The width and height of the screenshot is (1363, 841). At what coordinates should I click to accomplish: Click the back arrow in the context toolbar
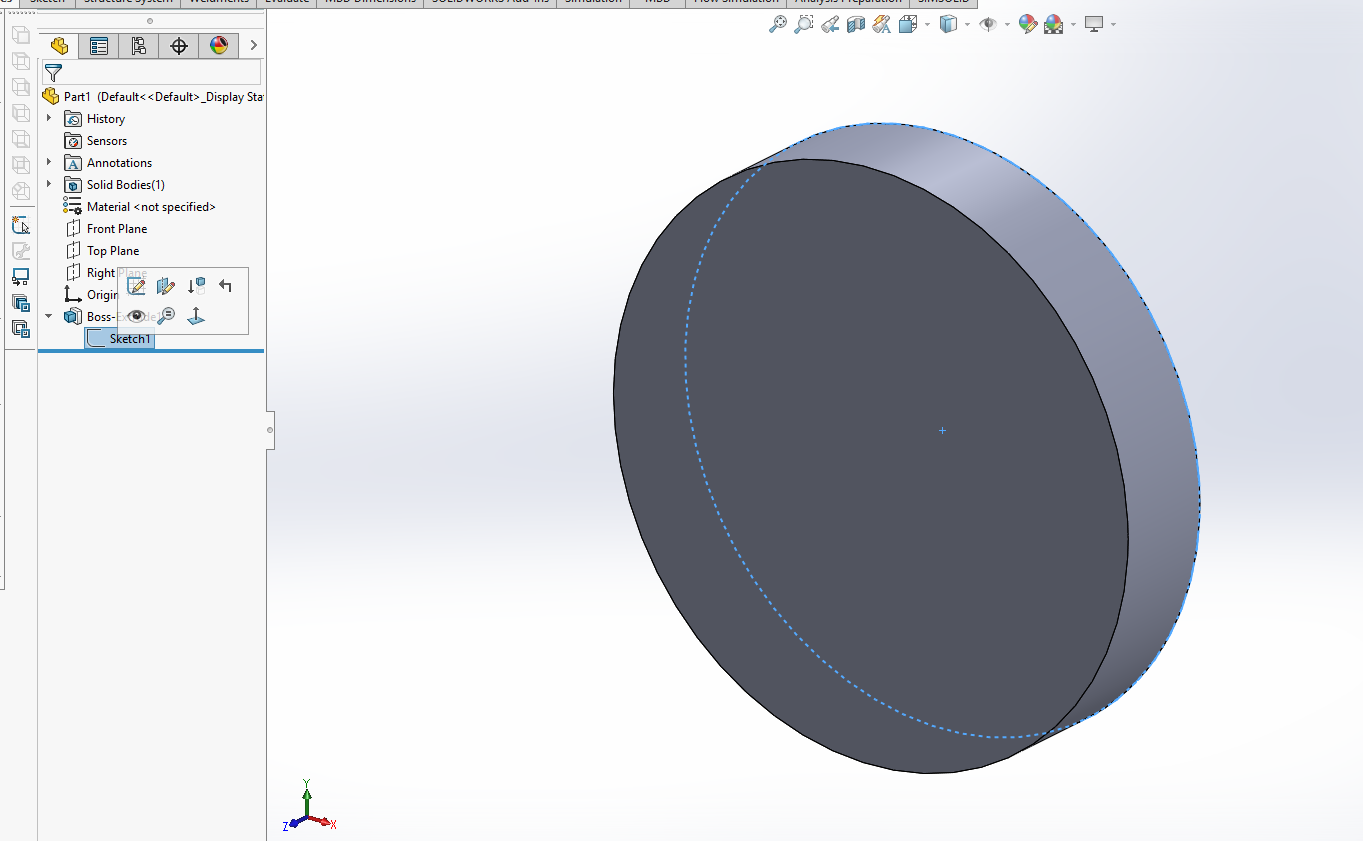tap(226, 287)
